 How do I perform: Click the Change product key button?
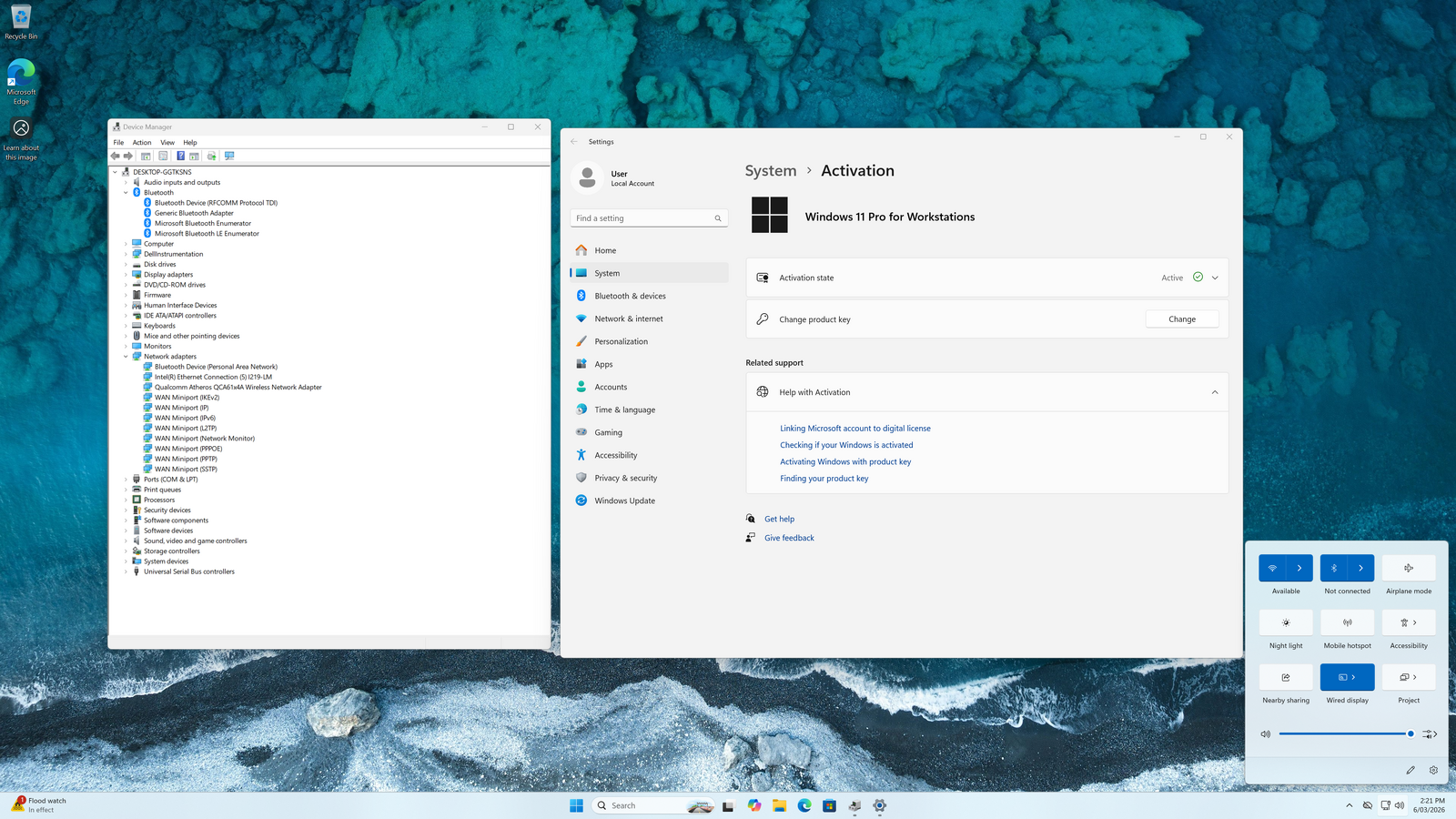pyautogui.click(x=1181, y=319)
